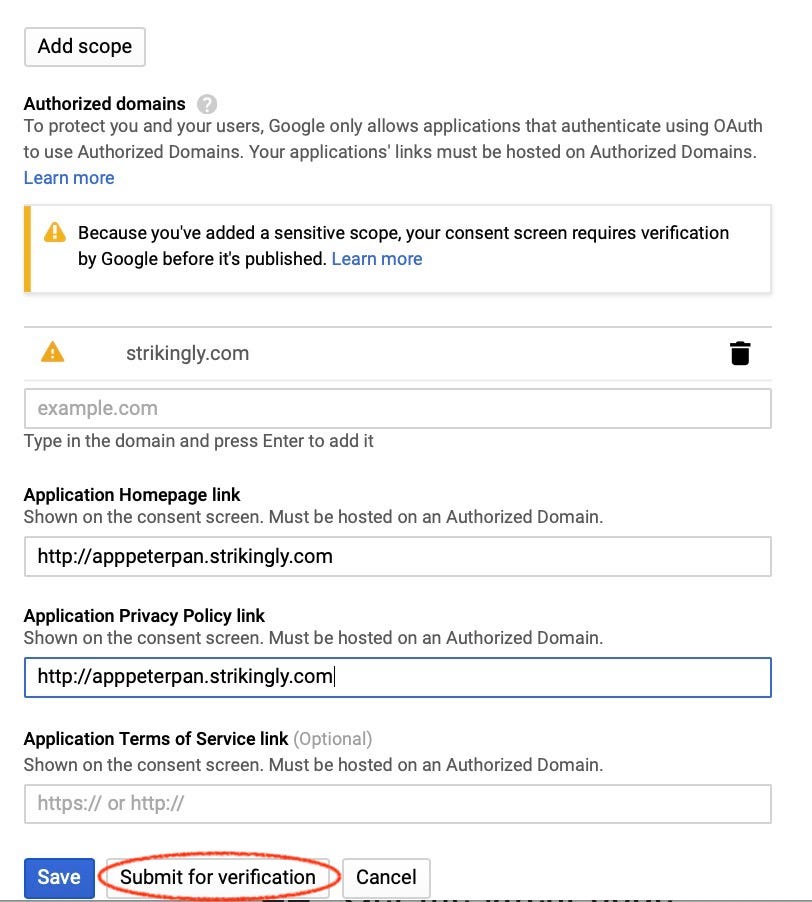Click into the Application Homepage link field
812x902 pixels.
(397, 556)
